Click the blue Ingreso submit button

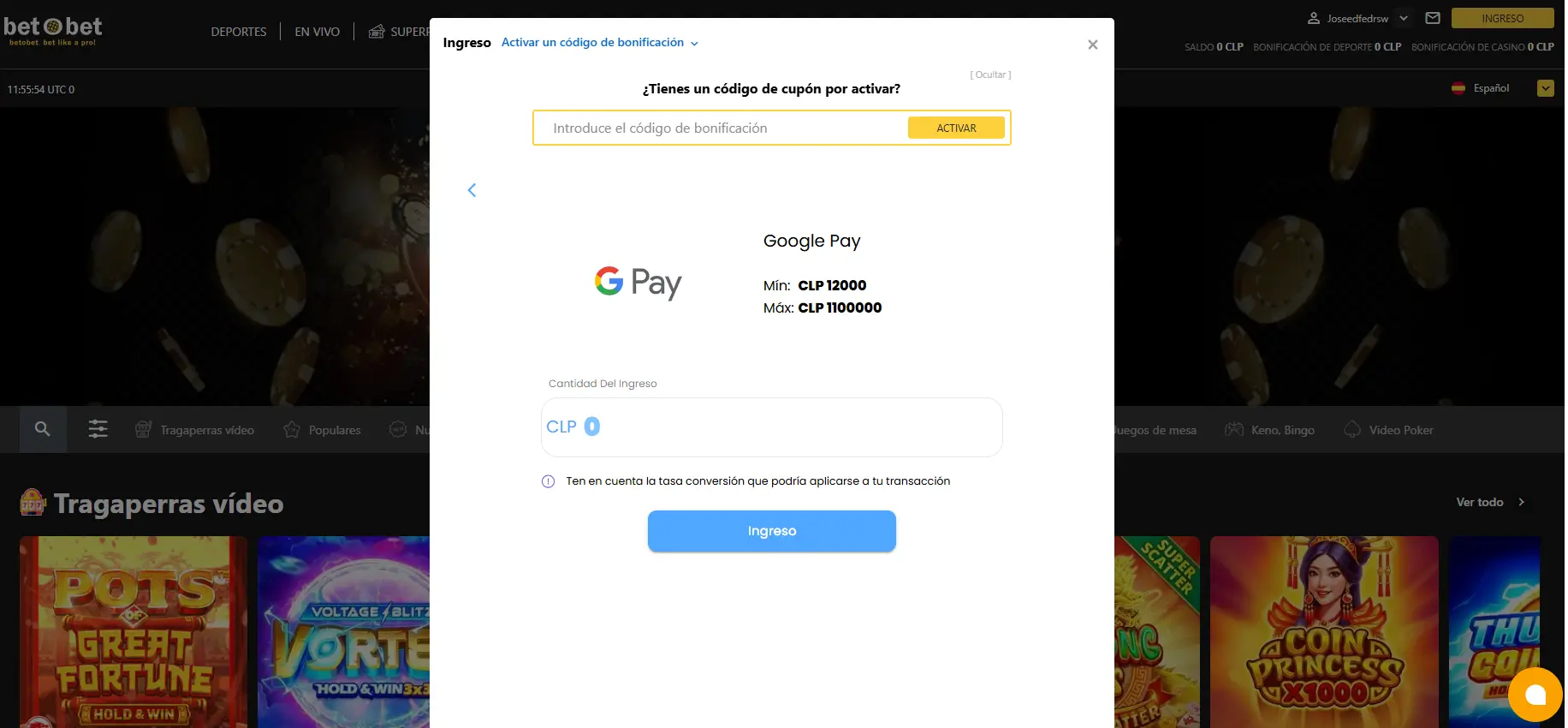pyautogui.click(x=772, y=531)
